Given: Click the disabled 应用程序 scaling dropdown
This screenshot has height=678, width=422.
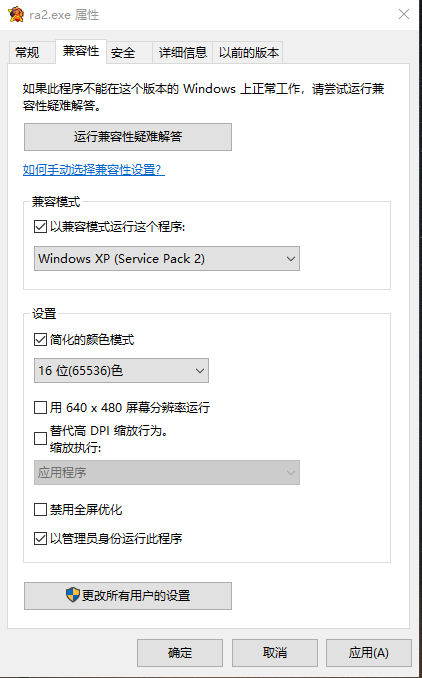Looking at the screenshot, I should [167, 473].
